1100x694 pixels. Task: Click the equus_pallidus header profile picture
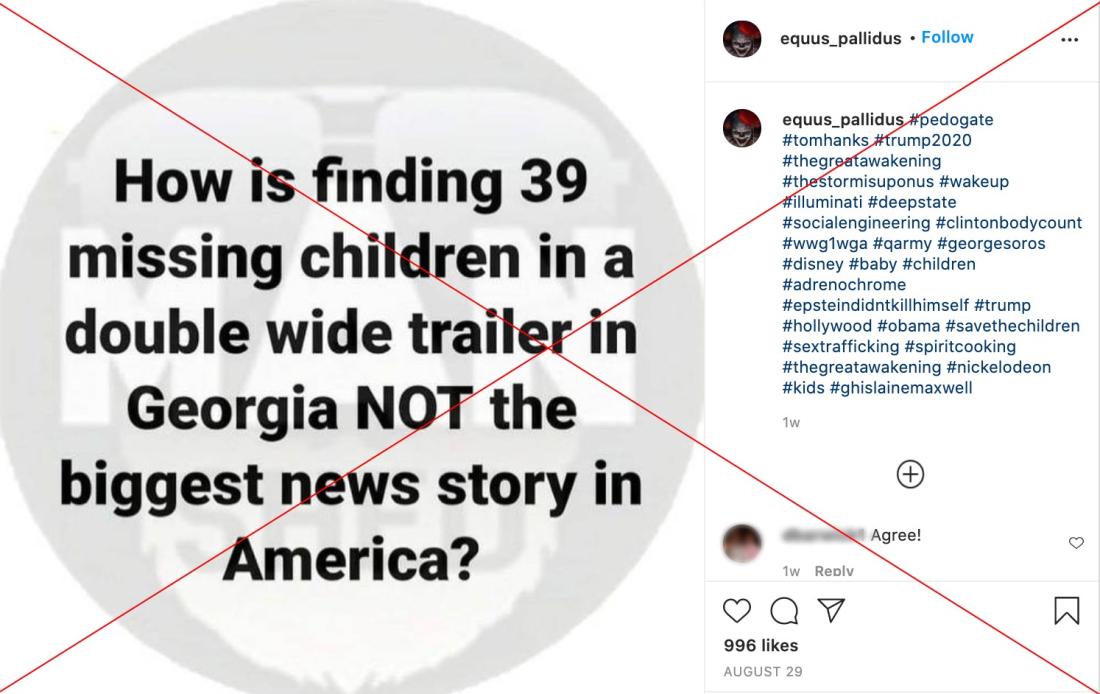coord(742,39)
